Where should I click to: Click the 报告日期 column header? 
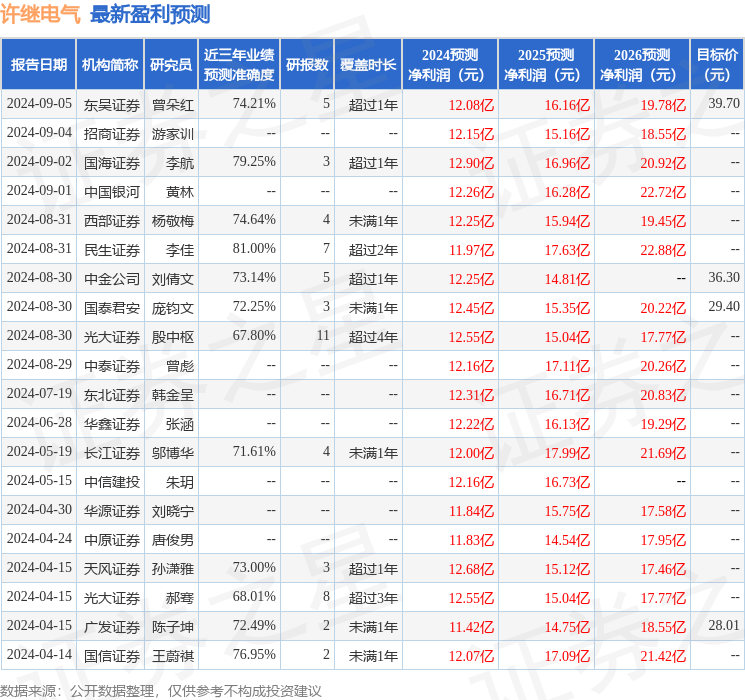[38, 65]
